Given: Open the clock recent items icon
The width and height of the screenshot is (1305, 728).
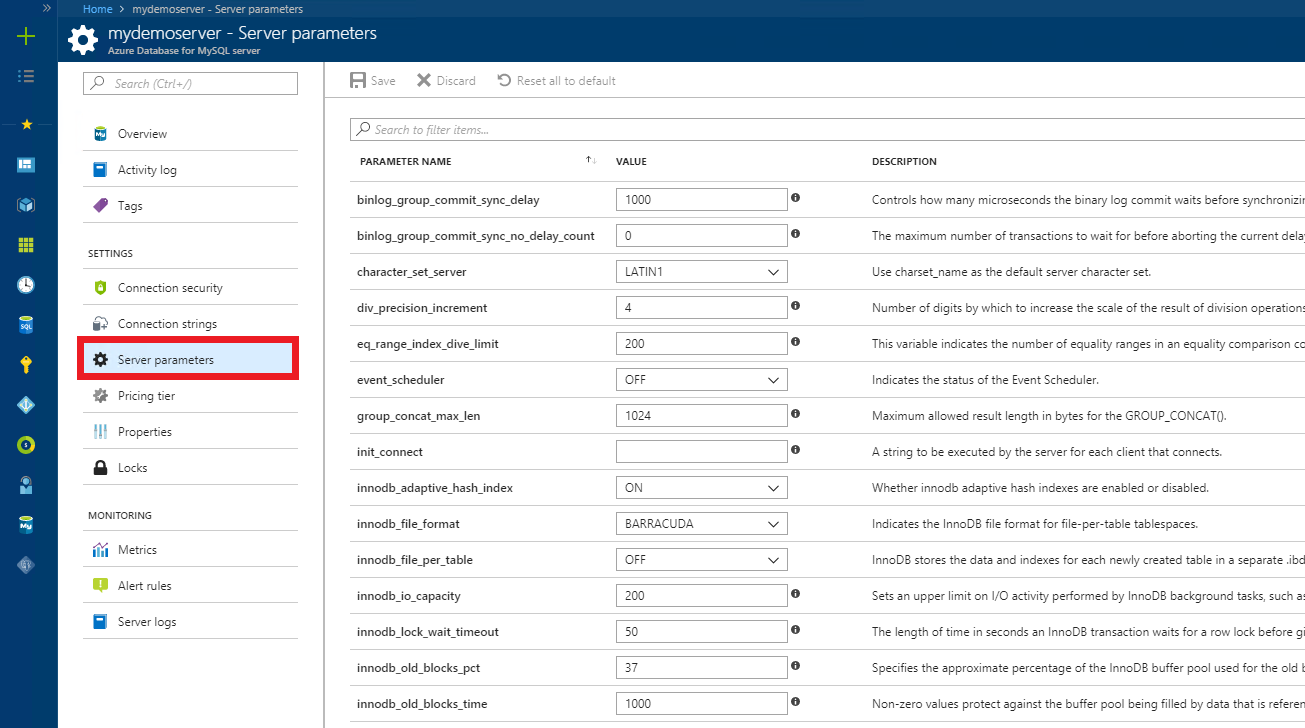Looking at the screenshot, I should tap(26, 284).
